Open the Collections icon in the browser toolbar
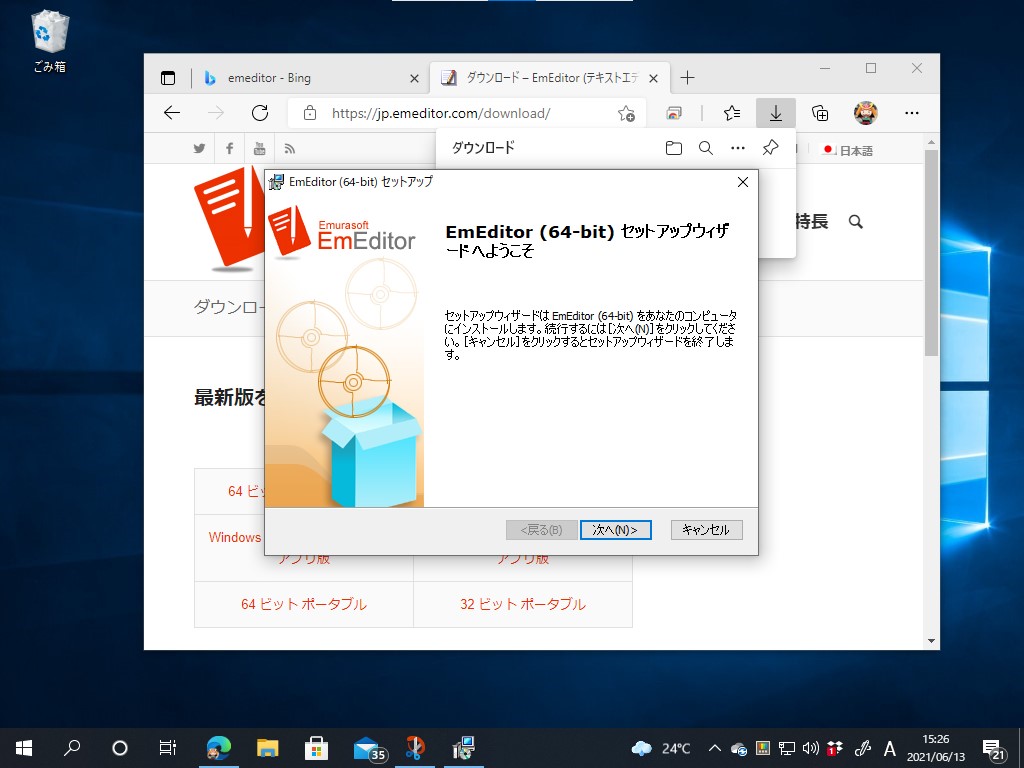The image size is (1024, 768). 820,113
